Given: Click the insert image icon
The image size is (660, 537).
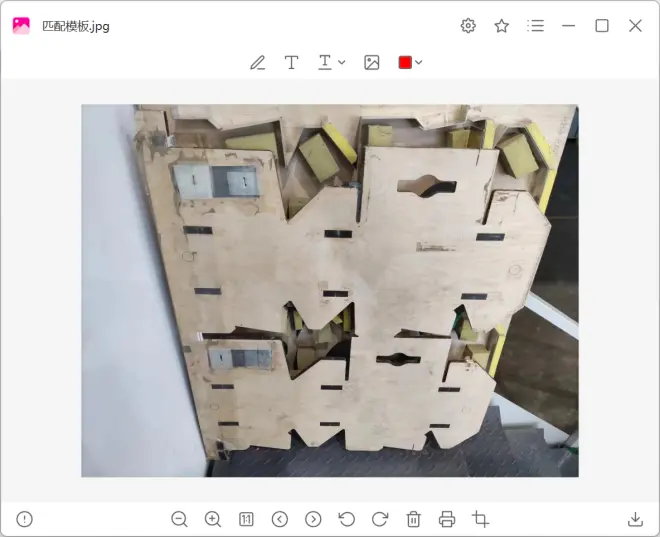Looking at the screenshot, I should (x=372, y=63).
